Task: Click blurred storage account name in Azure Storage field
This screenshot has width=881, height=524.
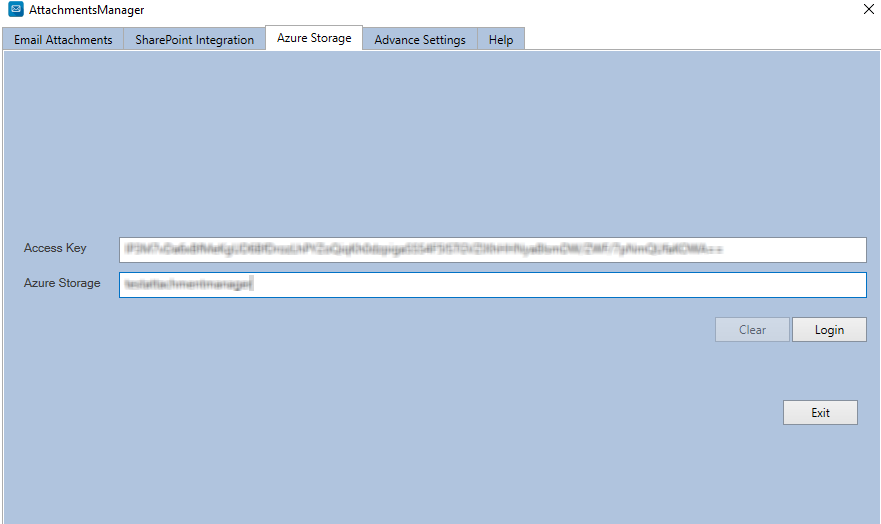Action: click(x=188, y=285)
